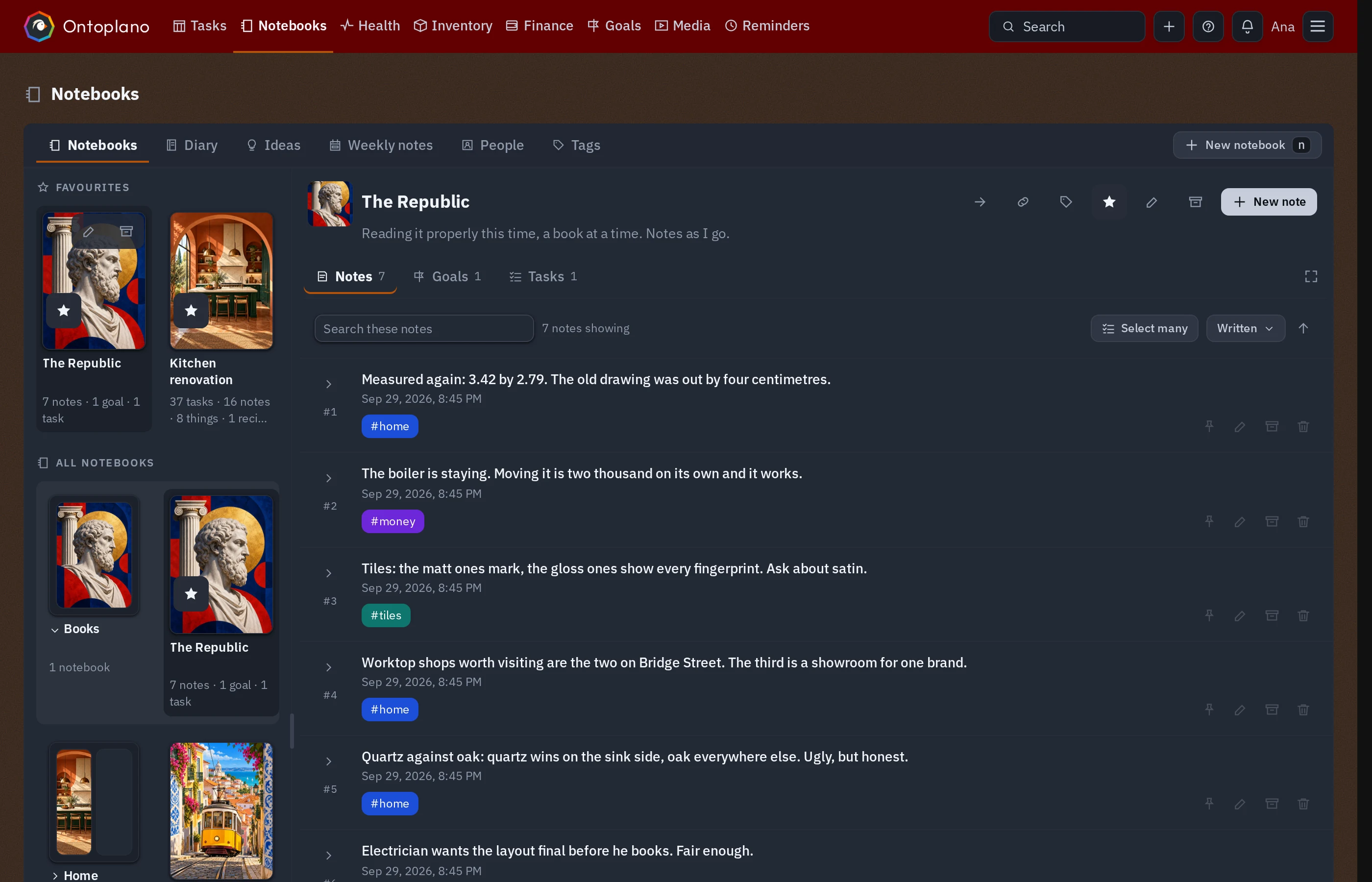Click the blue #home tag on note #1
The image size is (1372, 882).
(390, 426)
